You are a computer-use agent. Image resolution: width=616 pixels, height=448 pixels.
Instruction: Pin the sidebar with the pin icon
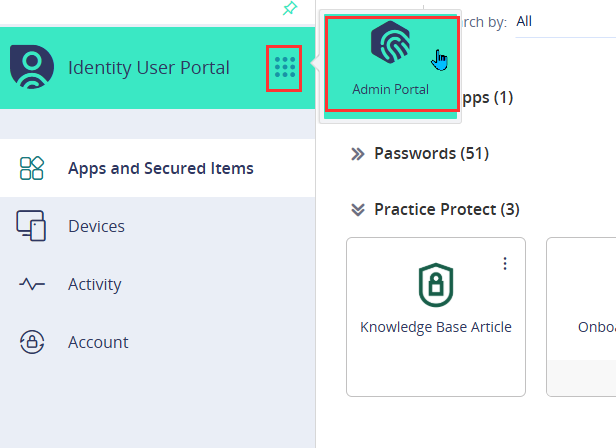click(290, 8)
